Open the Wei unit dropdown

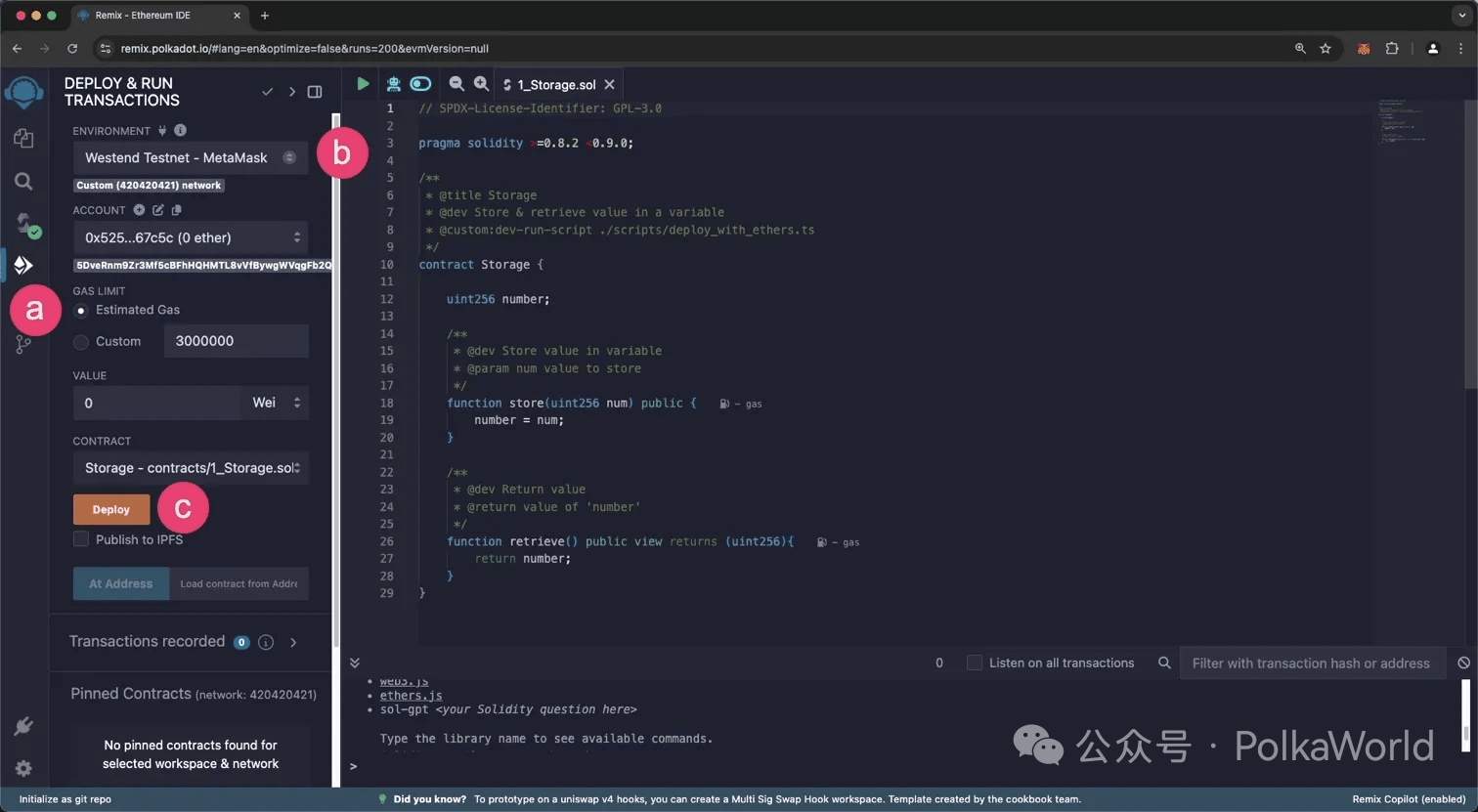(x=276, y=403)
